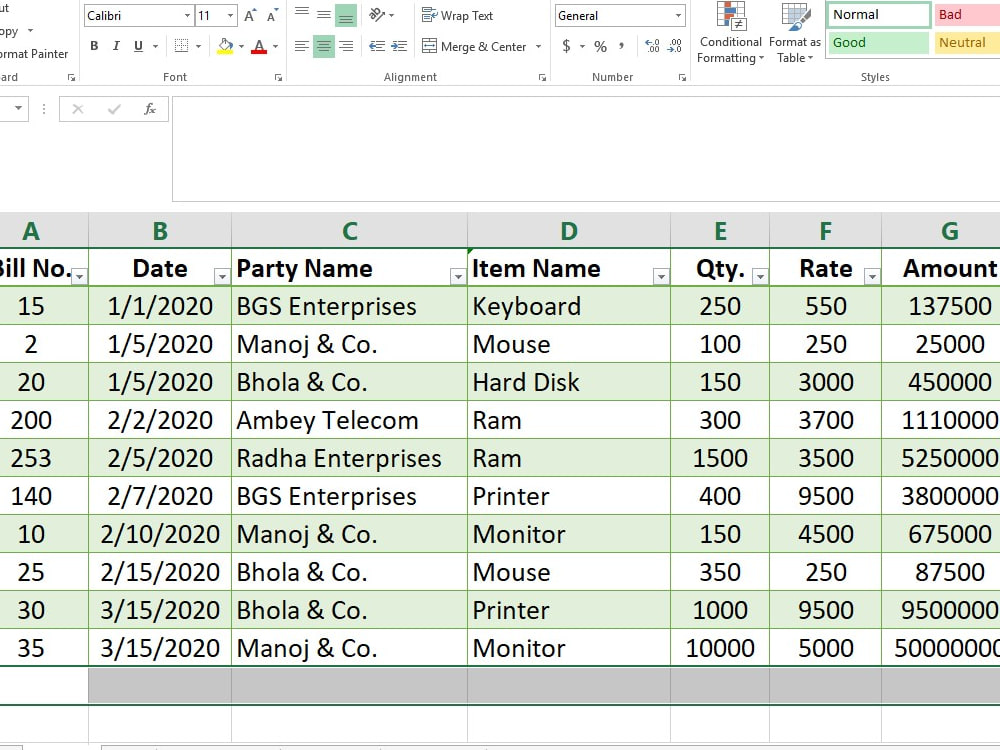1000x750 pixels.
Task: Click the formula bar Enter checkmark icon
Action: click(114, 108)
